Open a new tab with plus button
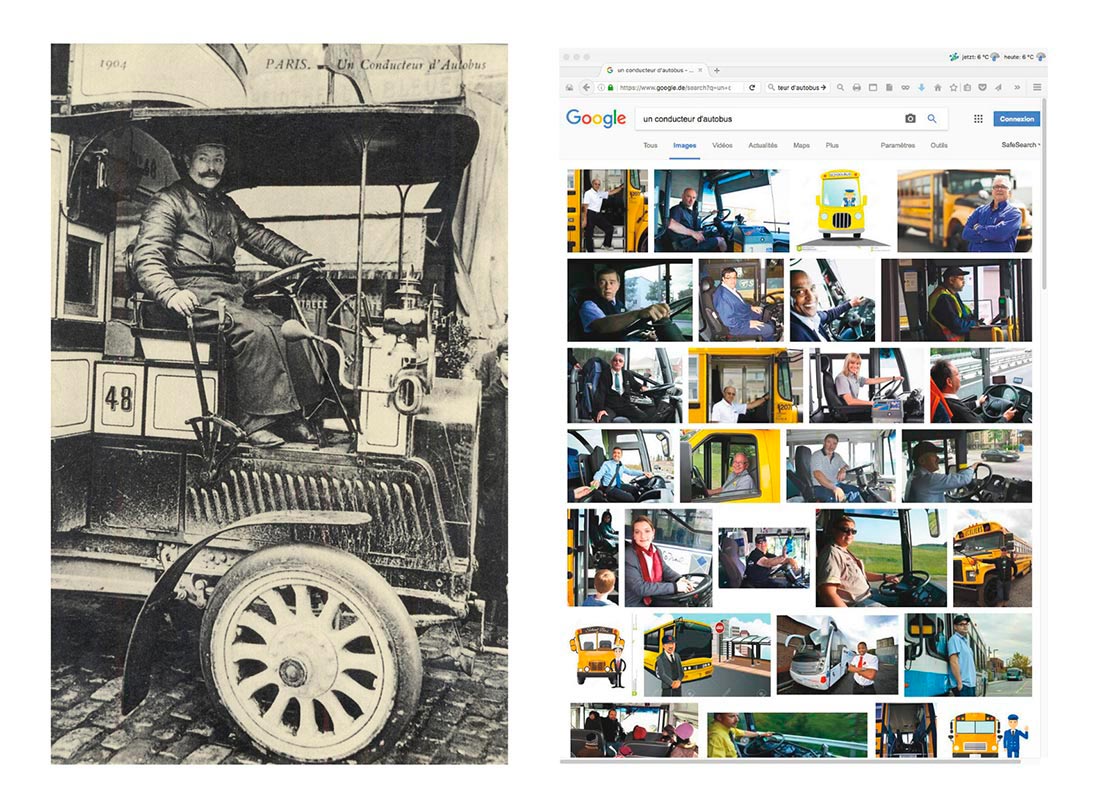The width and height of the screenshot is (1100, 808). [x=716, y=70]
